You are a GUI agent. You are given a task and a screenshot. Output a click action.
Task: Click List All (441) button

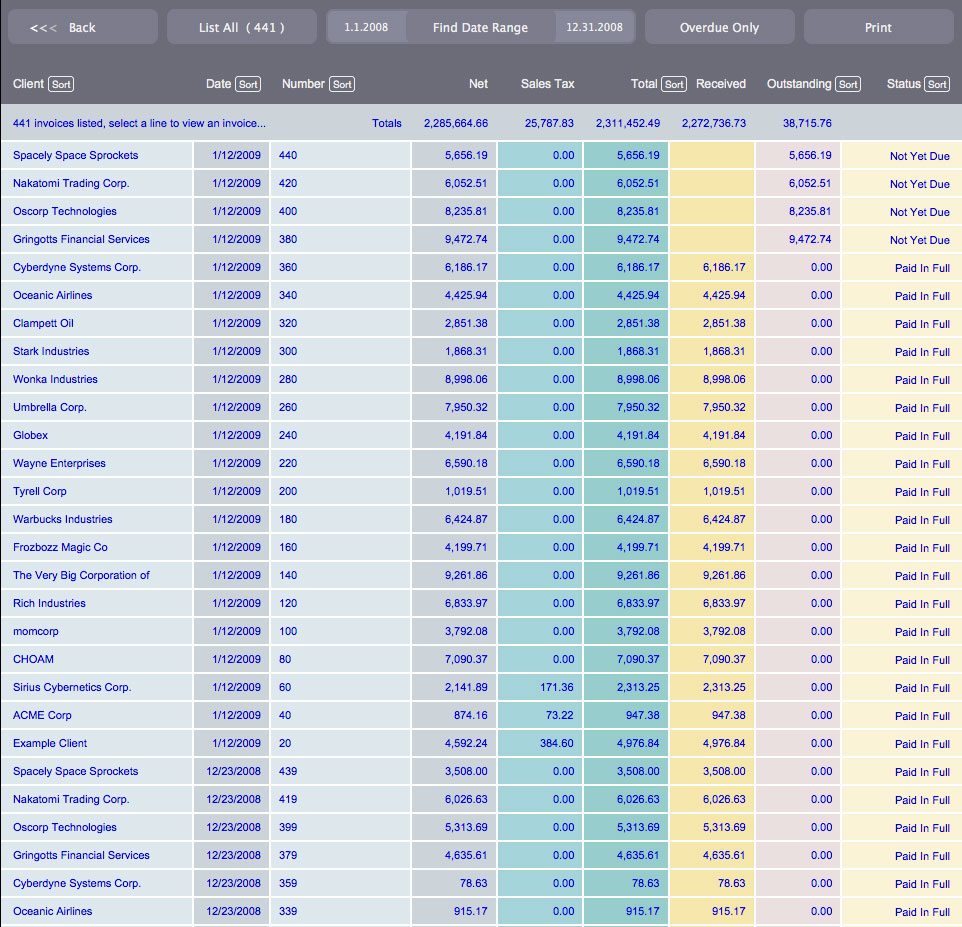tap(242, 27)
